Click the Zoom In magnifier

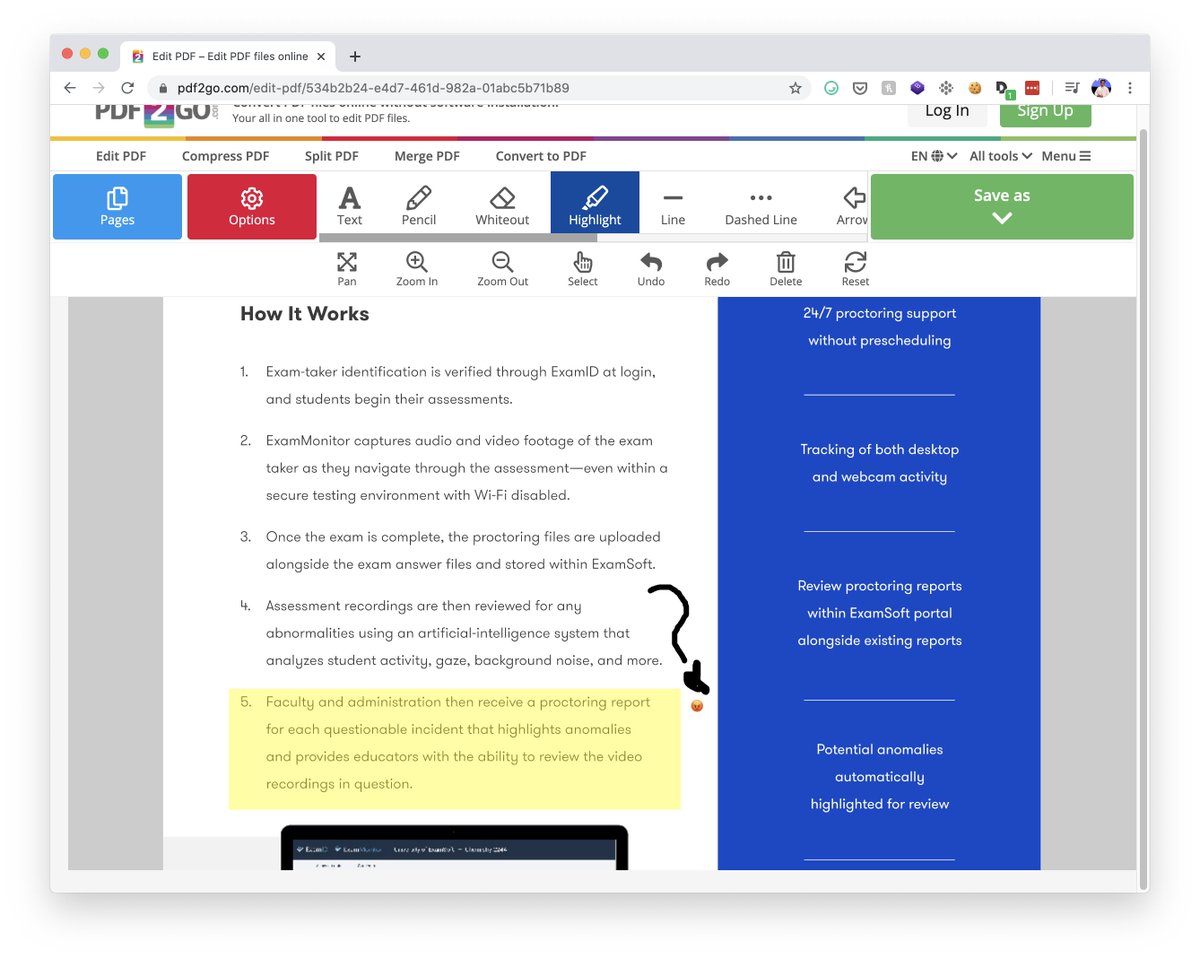tap(417, 269)
